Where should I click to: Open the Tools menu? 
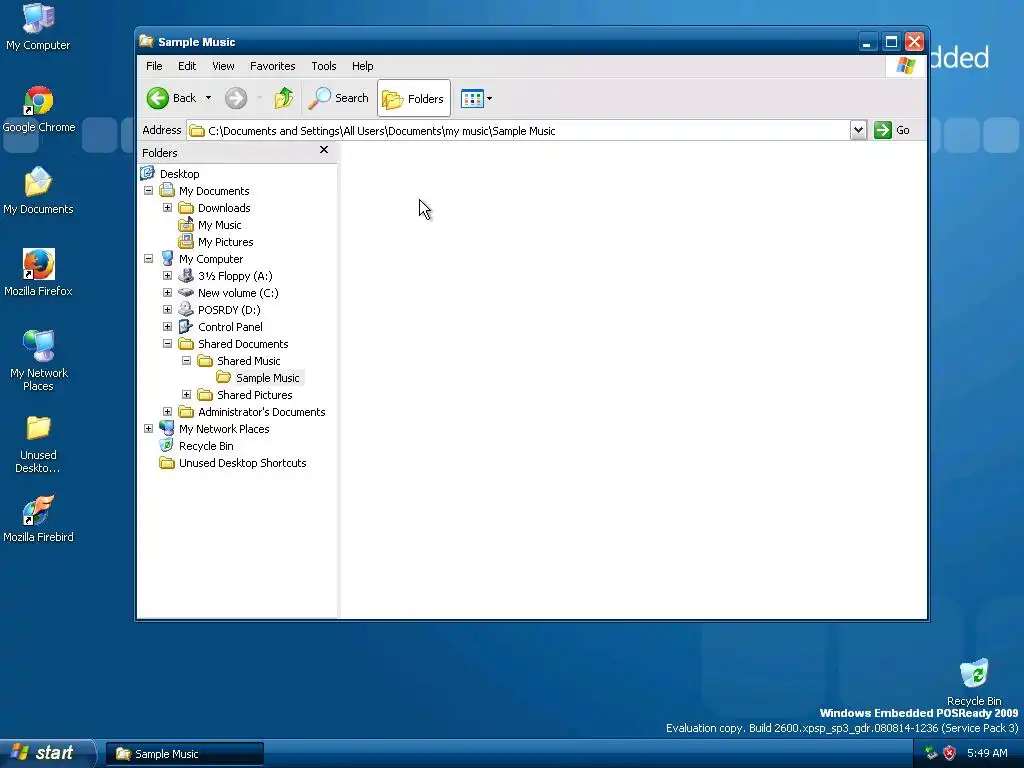point(324,66)
